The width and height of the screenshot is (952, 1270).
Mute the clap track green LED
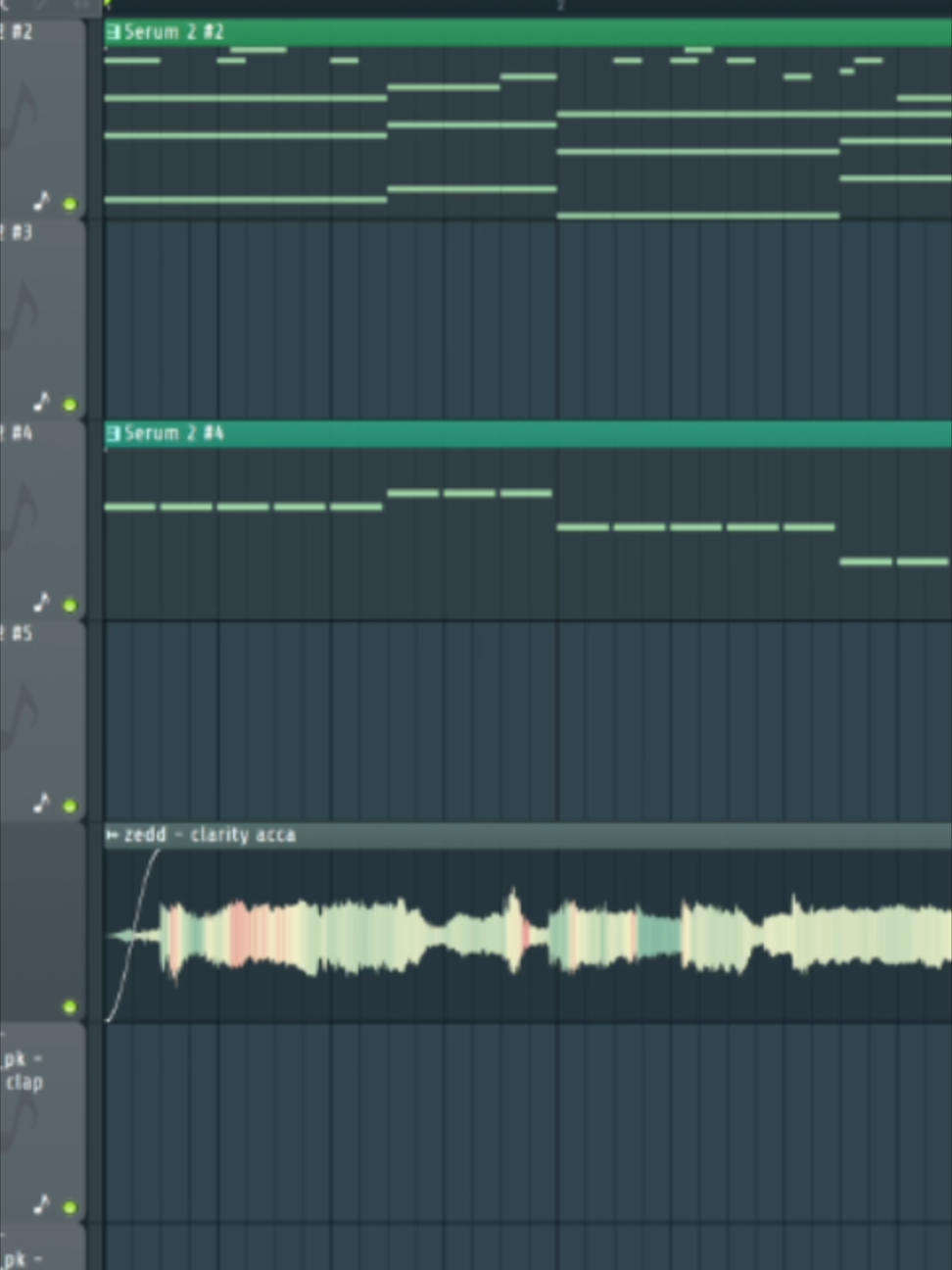70,1207
